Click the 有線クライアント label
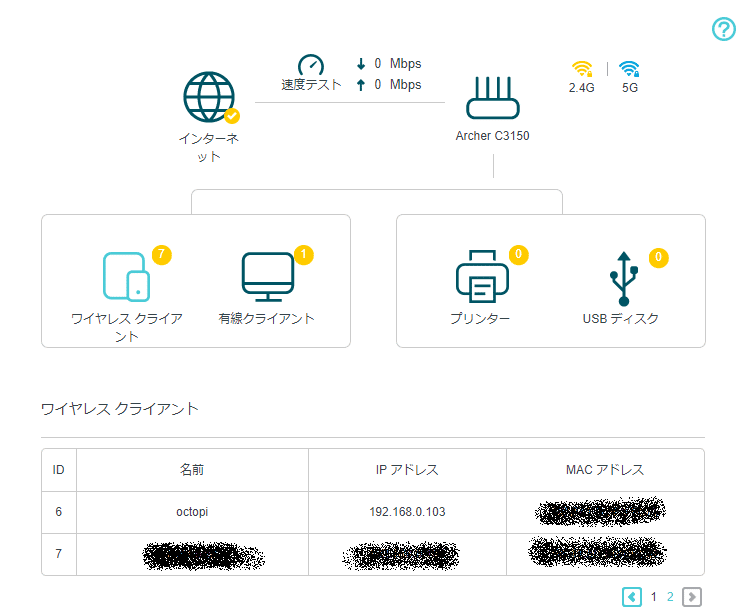The image size is (744, 608). (x=267, y=318)
